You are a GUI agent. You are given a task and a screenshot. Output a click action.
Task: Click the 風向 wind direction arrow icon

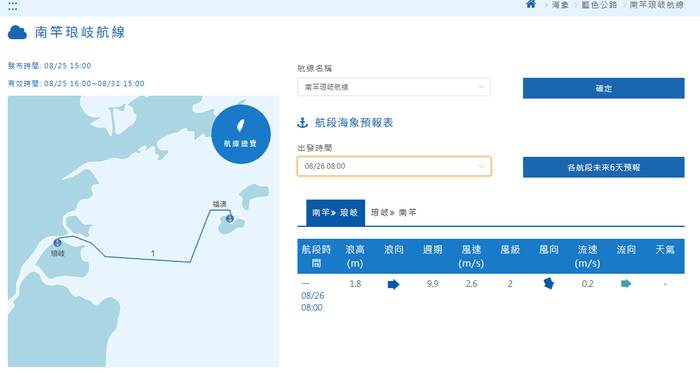pos(549,283)
